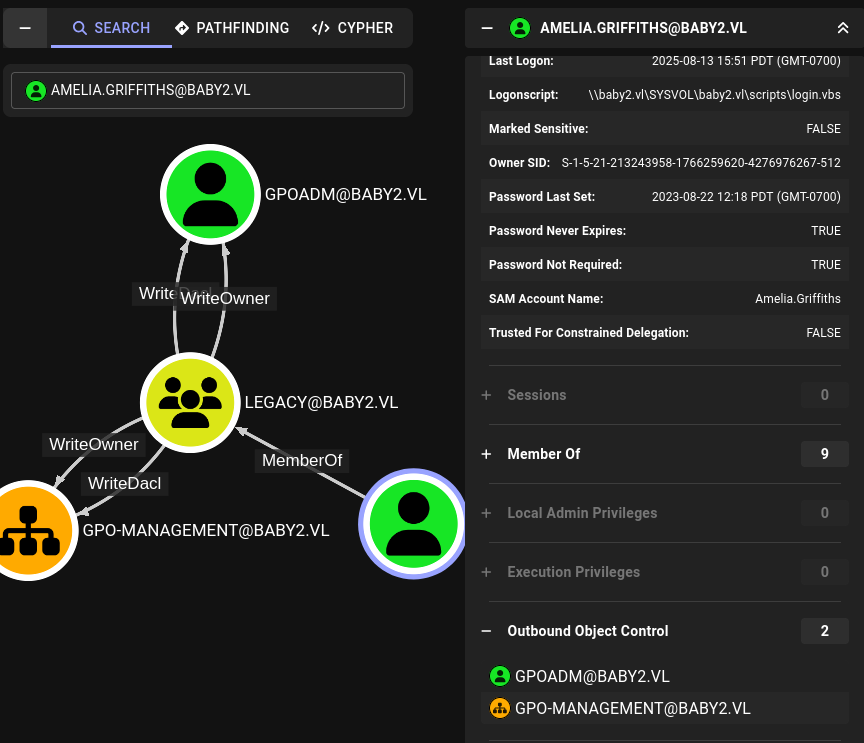Collapse the details panel using the header minus

click(487, 28)
